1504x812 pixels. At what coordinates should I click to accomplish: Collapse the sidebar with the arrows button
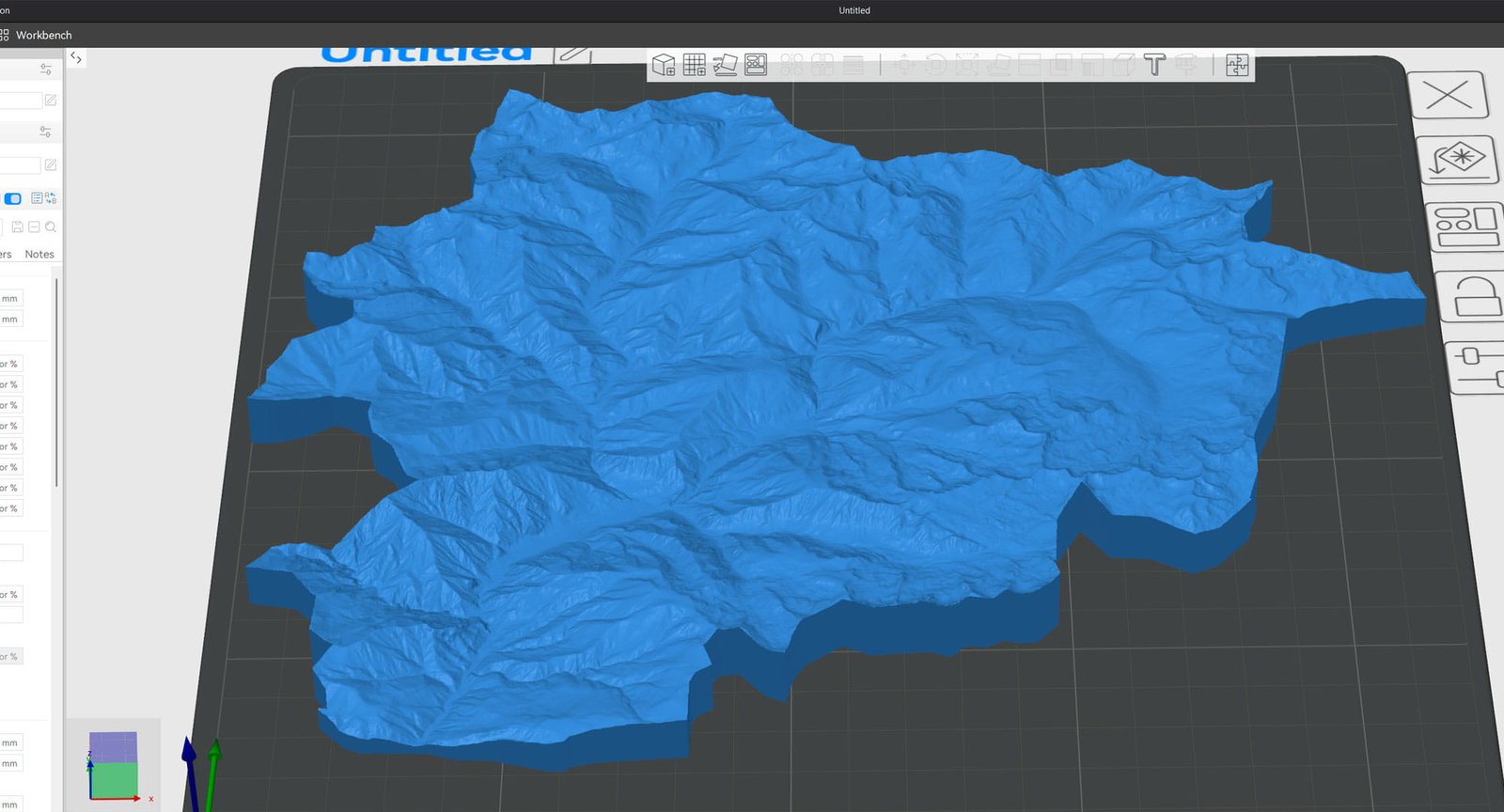76,58
